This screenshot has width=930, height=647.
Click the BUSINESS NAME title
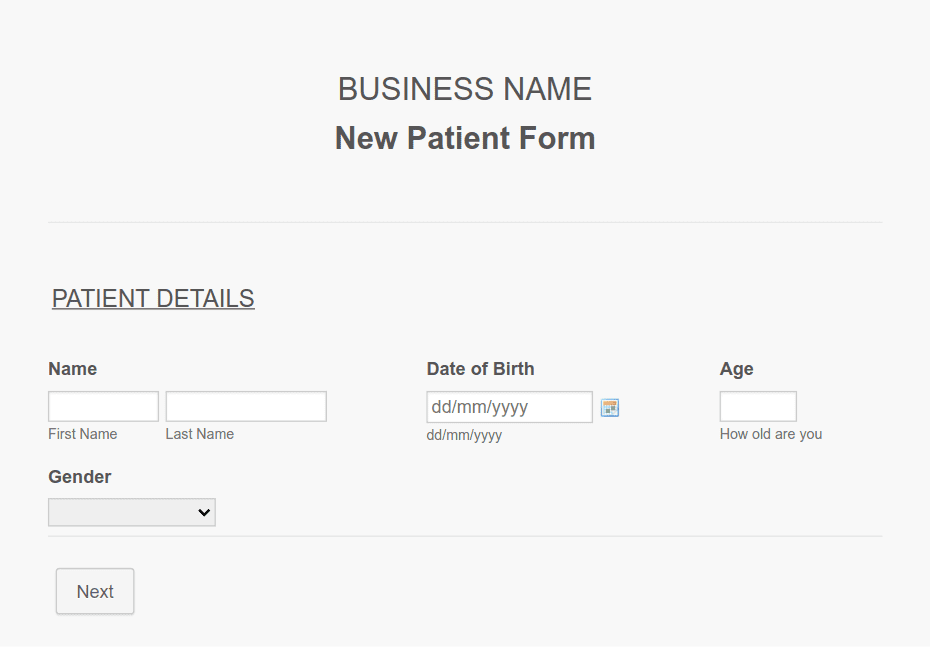pyautogui.click(x=464, y=89)
